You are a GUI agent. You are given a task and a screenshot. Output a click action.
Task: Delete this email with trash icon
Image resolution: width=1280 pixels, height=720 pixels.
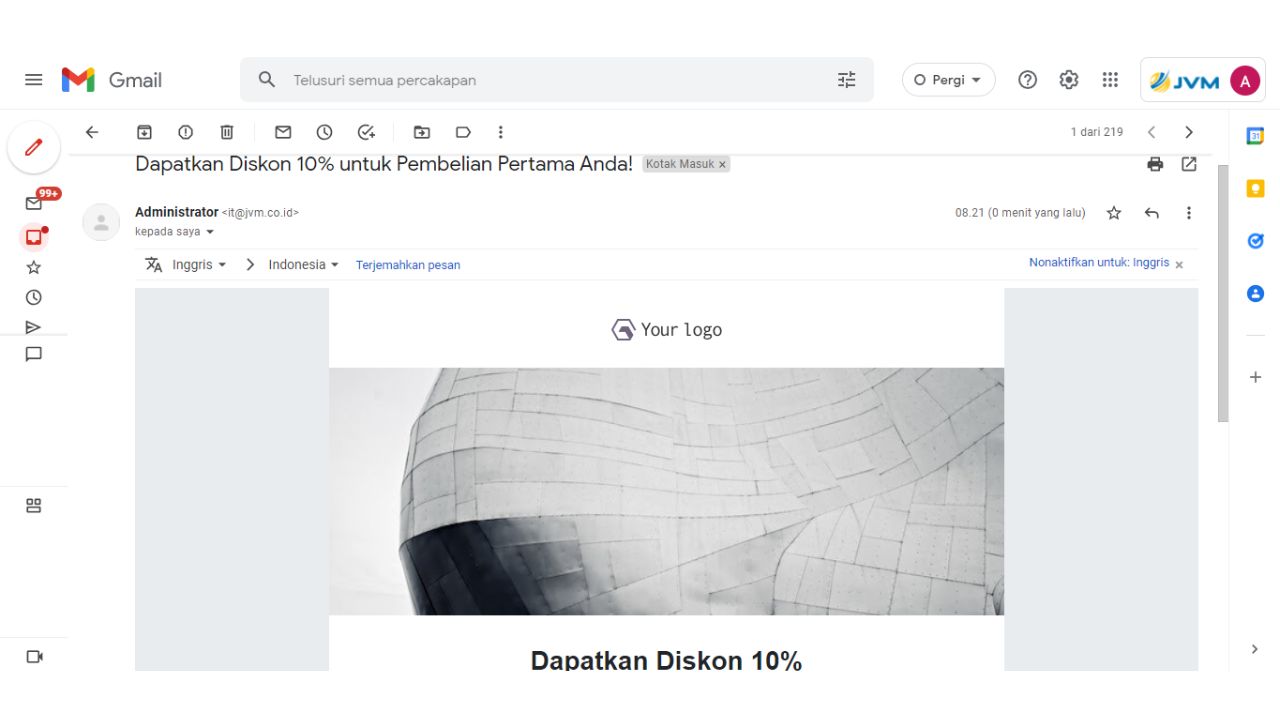pyautogui.click(x=227, y=132)
